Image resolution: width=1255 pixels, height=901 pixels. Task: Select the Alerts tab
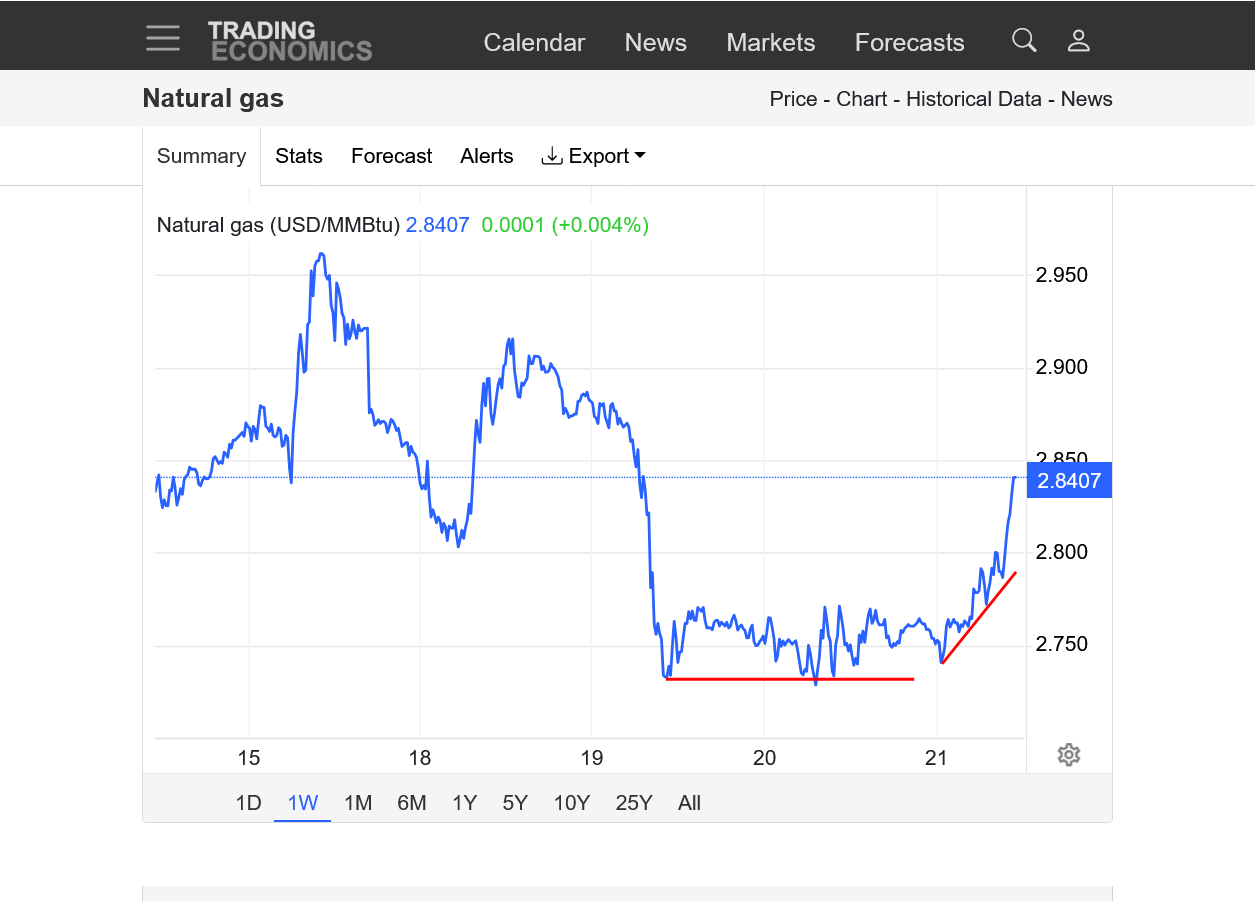point(486,156)
